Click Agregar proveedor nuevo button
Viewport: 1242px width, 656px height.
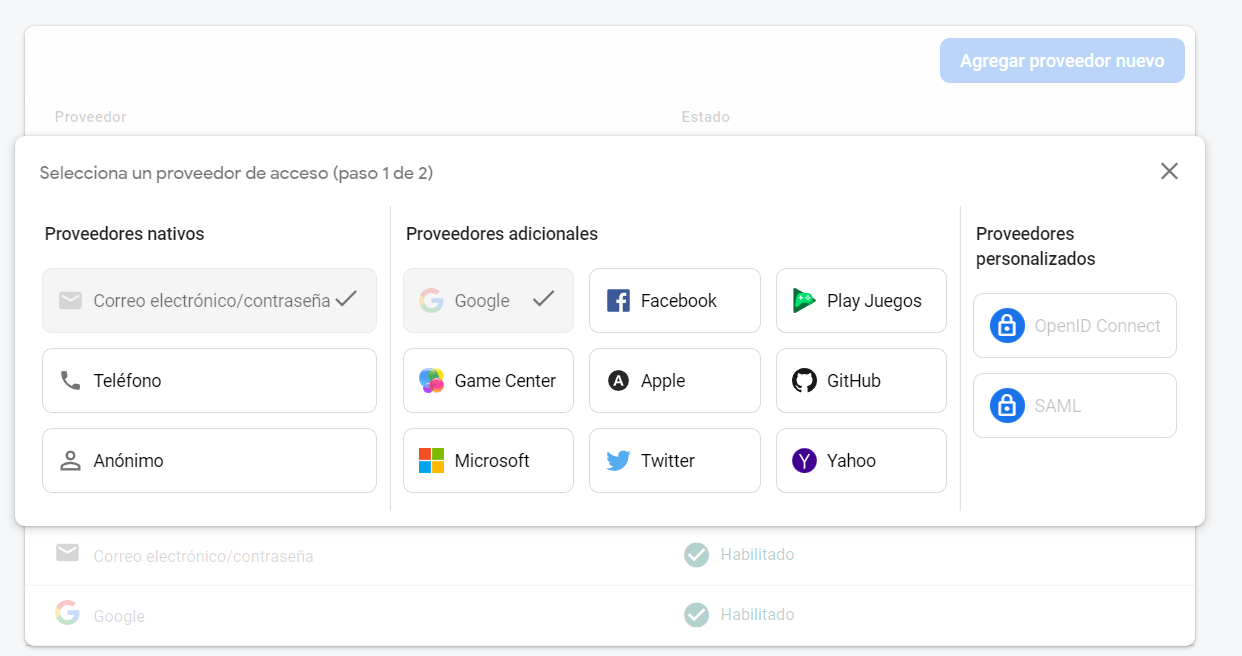coord(1062,61)
